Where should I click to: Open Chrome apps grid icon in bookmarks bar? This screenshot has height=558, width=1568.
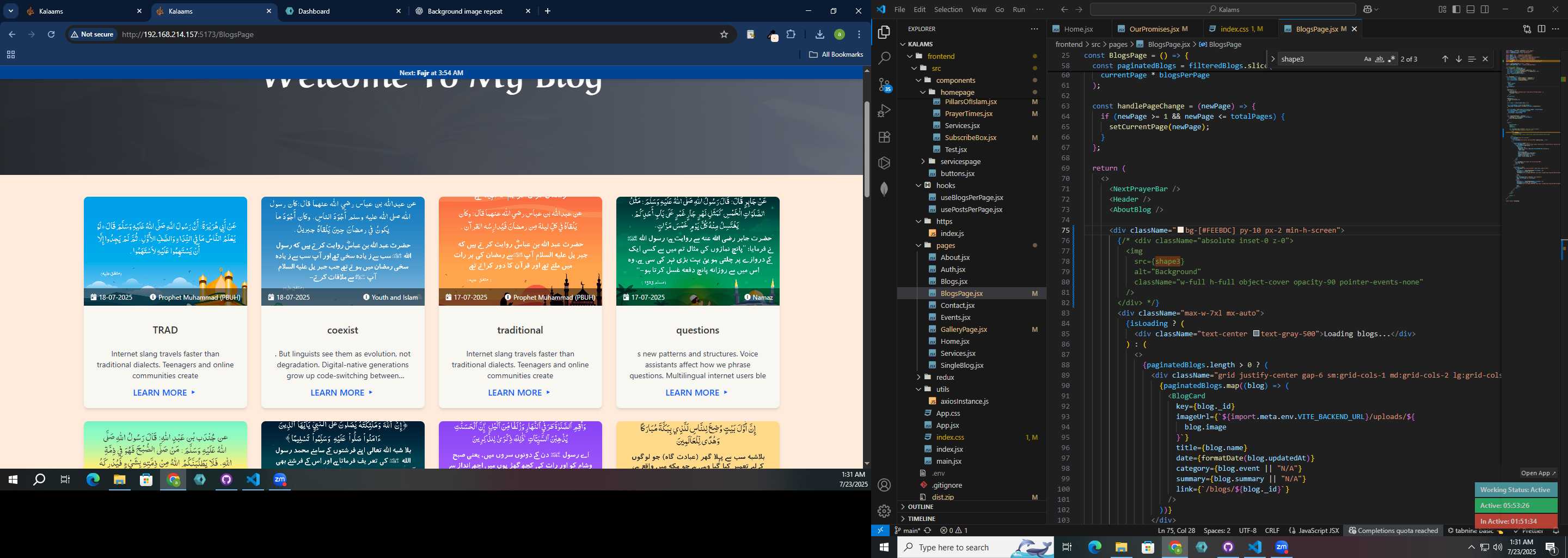click(10, 54)
